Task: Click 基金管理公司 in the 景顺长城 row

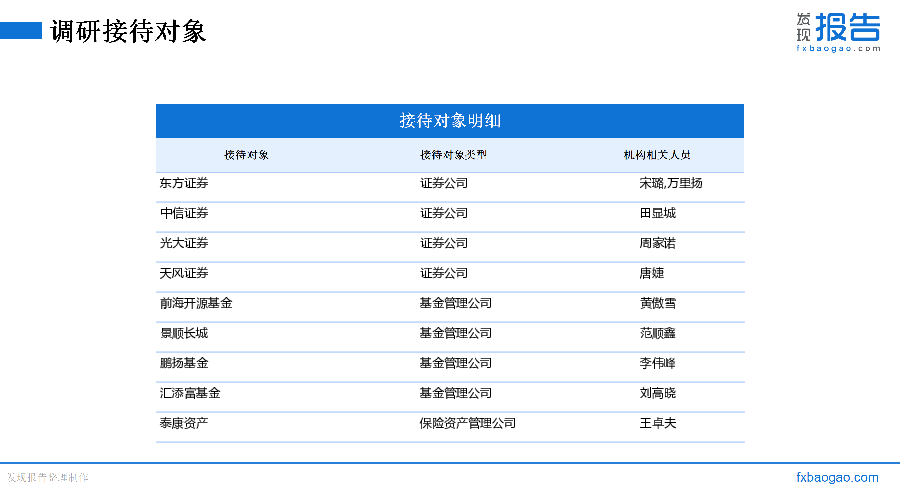Action: pos(456,333)
